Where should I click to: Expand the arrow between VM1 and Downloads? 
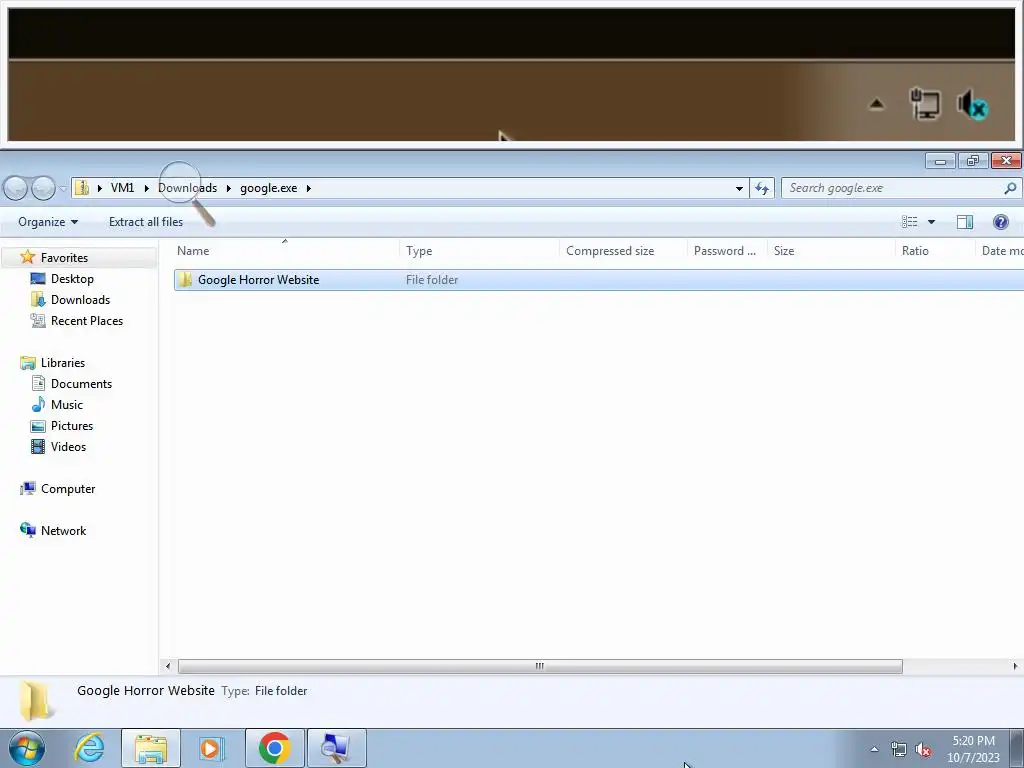(x=146, y=188)
